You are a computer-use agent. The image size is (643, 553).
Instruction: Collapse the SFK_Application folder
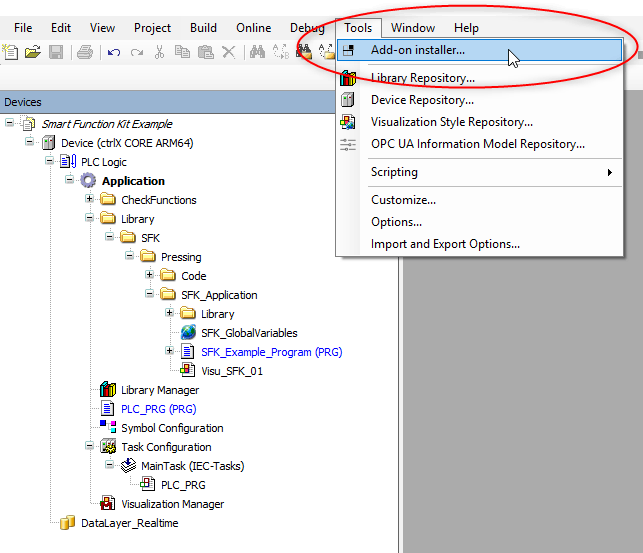point(149,294)
